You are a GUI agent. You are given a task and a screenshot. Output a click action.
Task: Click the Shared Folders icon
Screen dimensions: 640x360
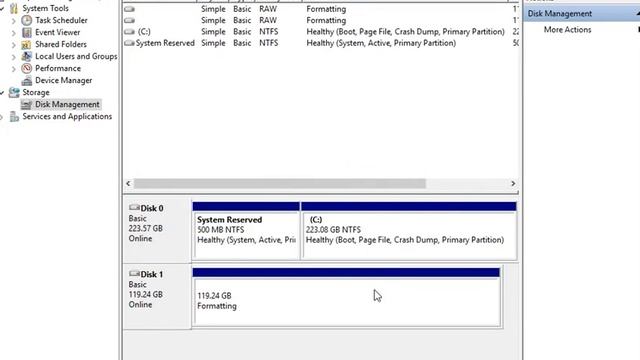coord(27,44)
